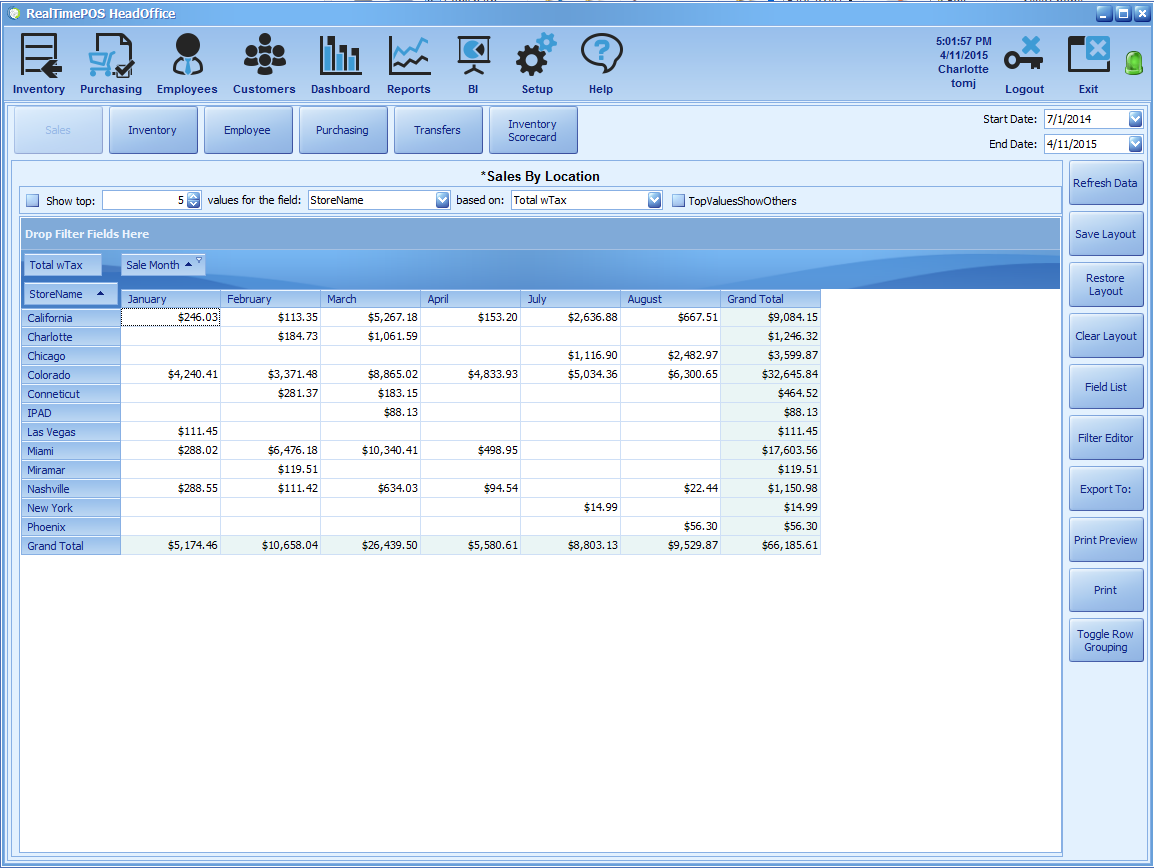1154x868 pixels.
Task: Open the Purchasing cart icon
Action: [110, 57]
